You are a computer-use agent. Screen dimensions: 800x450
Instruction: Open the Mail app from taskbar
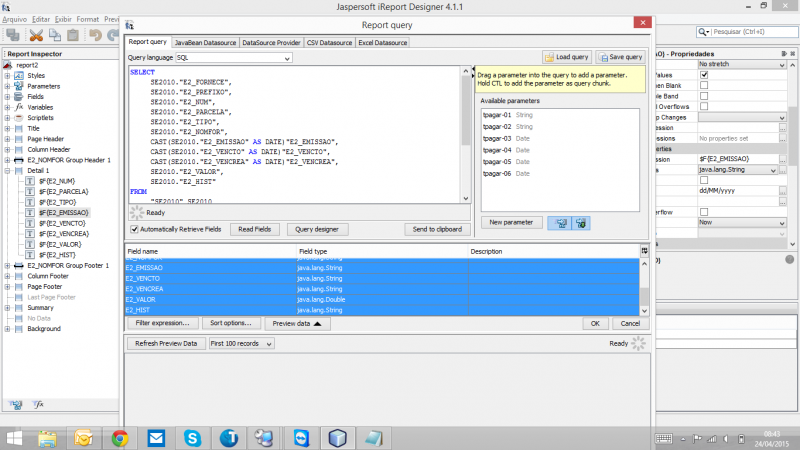click(x=156, y=438)
